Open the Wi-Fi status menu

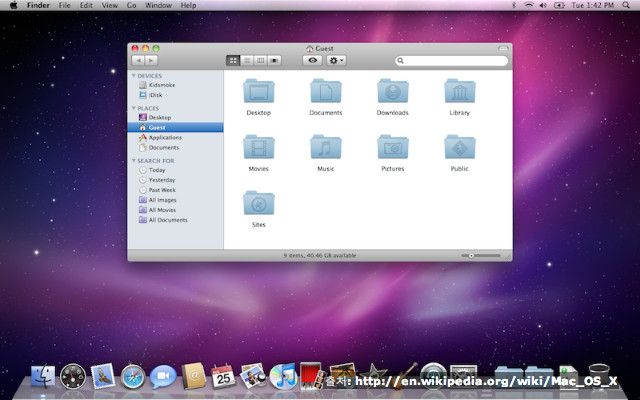click(x=529, y=5)
